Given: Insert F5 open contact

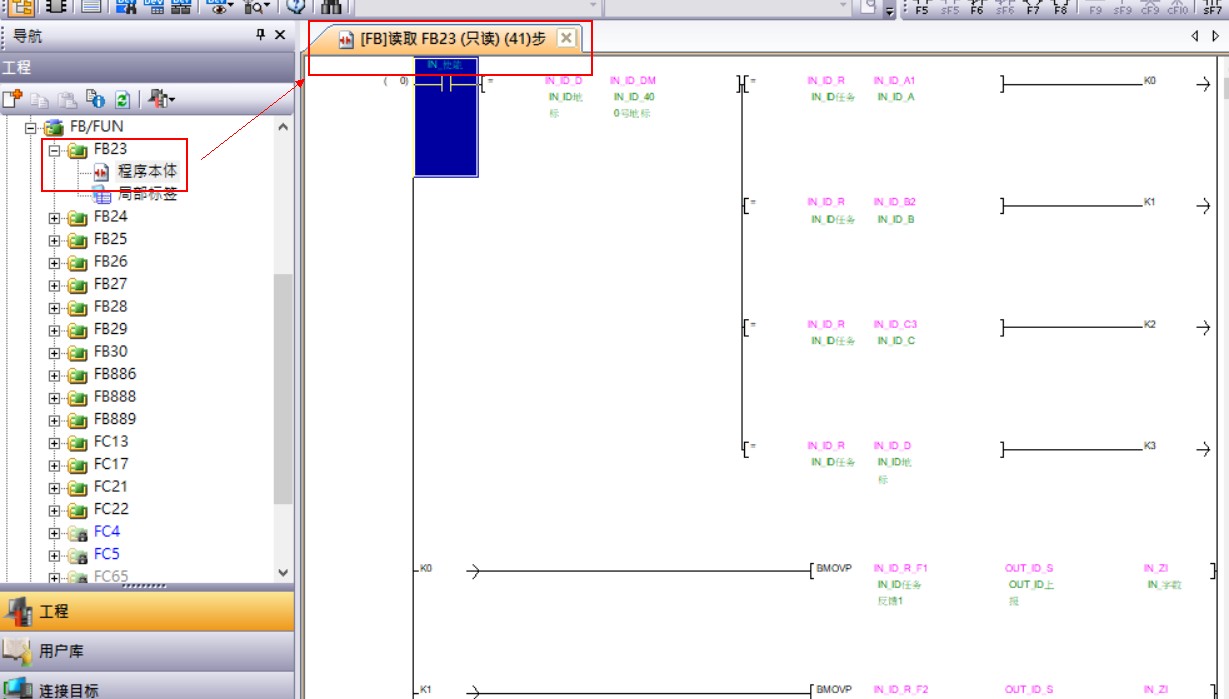Looking at the screenshot, I should click(921, 7).
